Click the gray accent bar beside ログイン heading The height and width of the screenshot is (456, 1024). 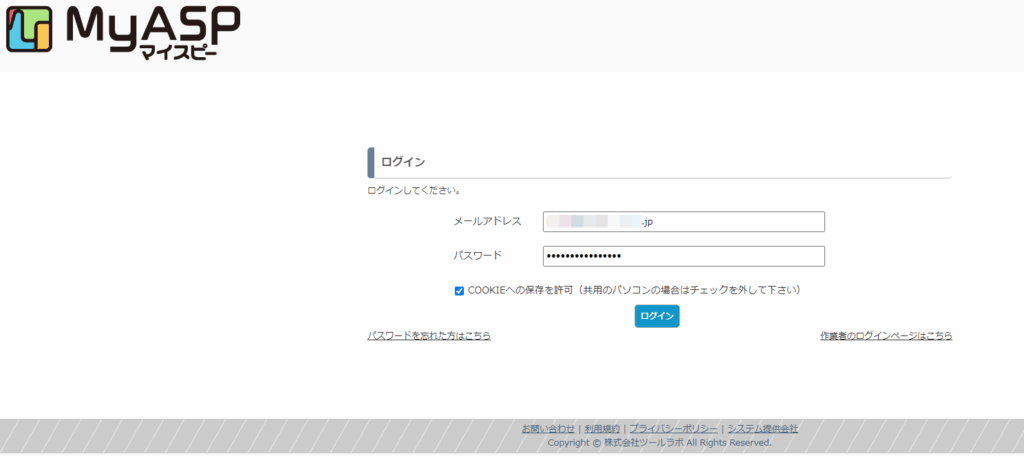(x=371, y=162)
